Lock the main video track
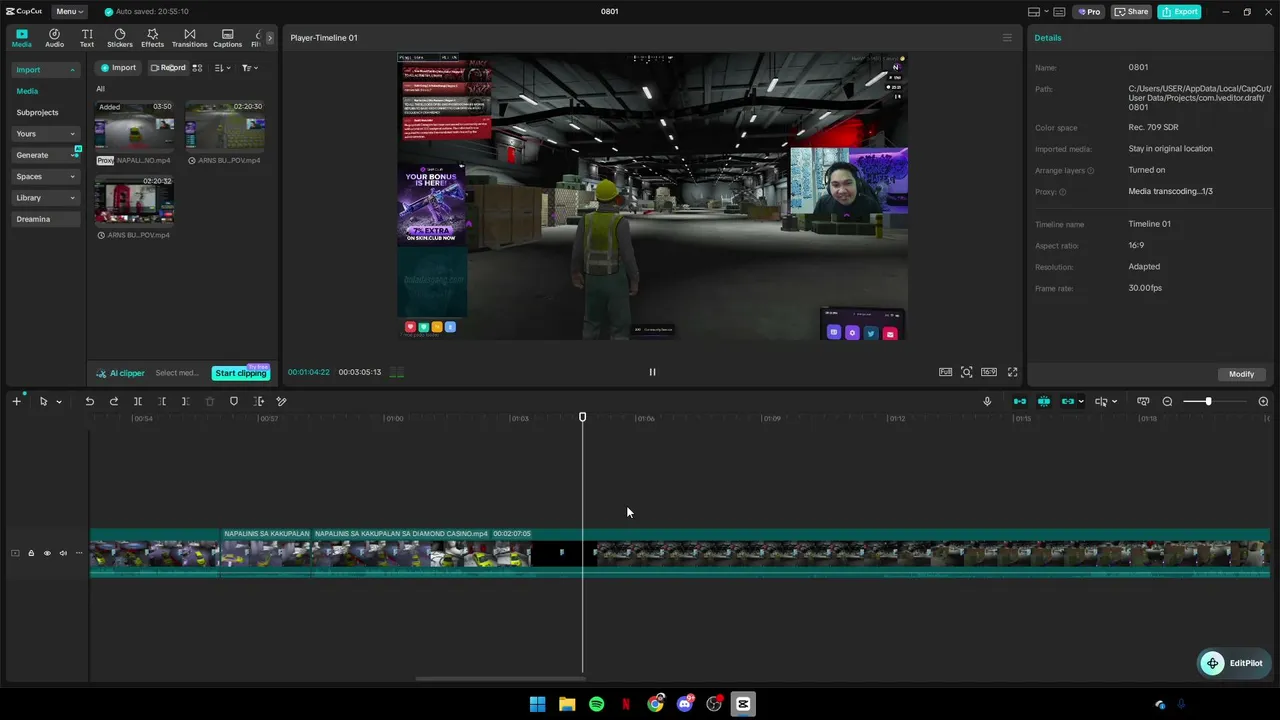The image size is (1280, 720). click(31, 553)
